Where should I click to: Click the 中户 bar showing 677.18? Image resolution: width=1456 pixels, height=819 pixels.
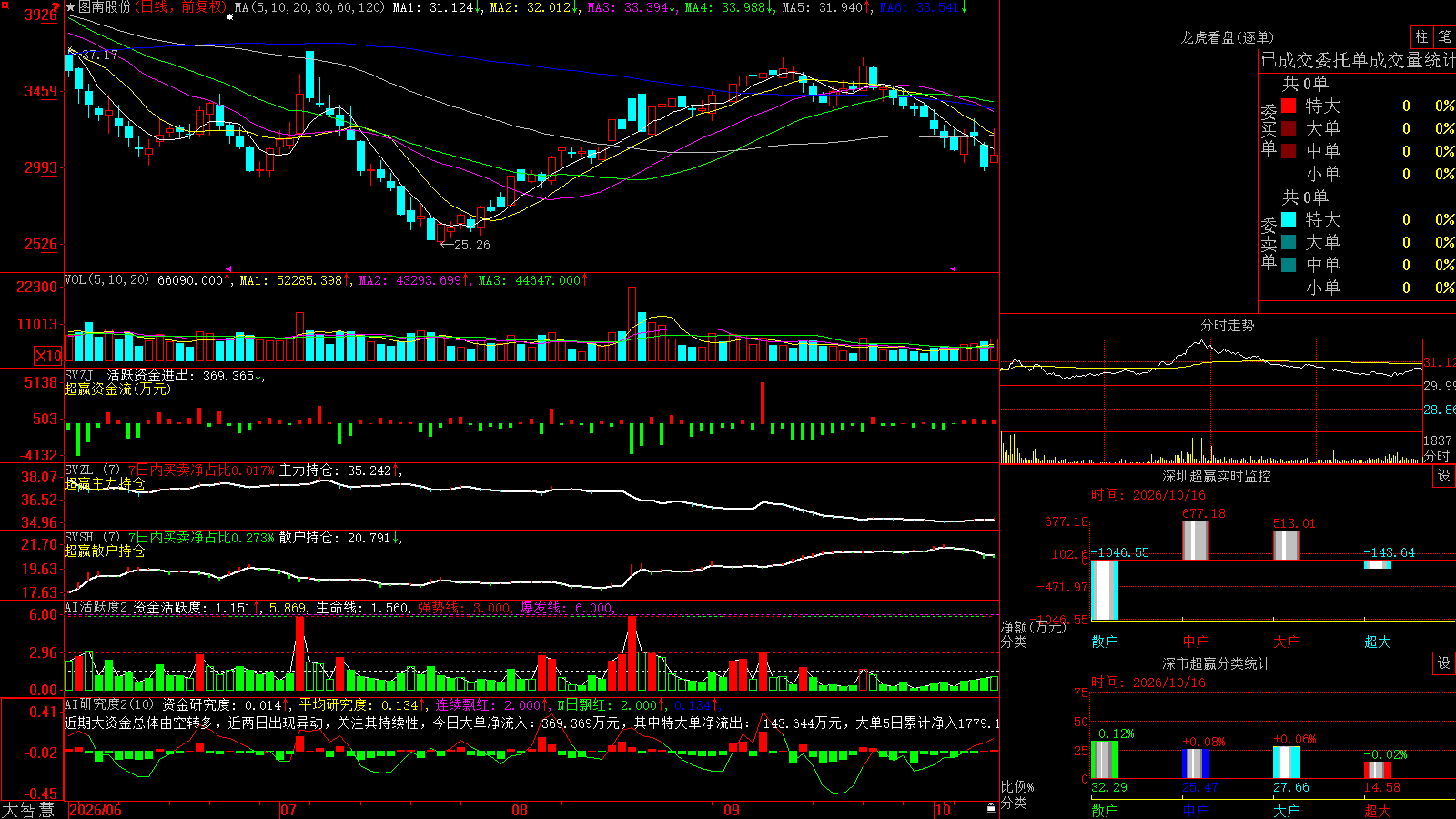1196,540
